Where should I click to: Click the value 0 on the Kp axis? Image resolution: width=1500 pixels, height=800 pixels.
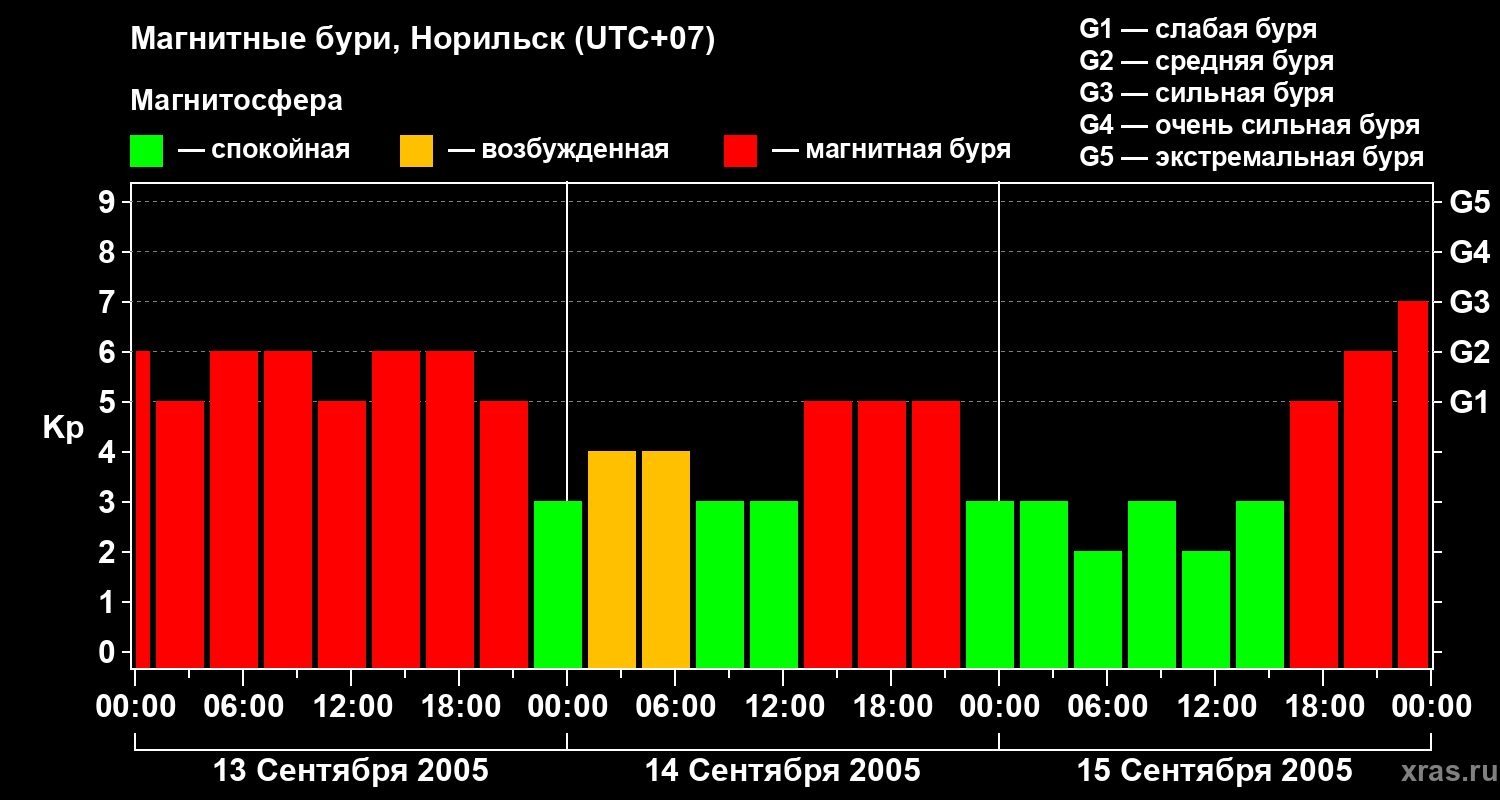(x=109, y=652)
